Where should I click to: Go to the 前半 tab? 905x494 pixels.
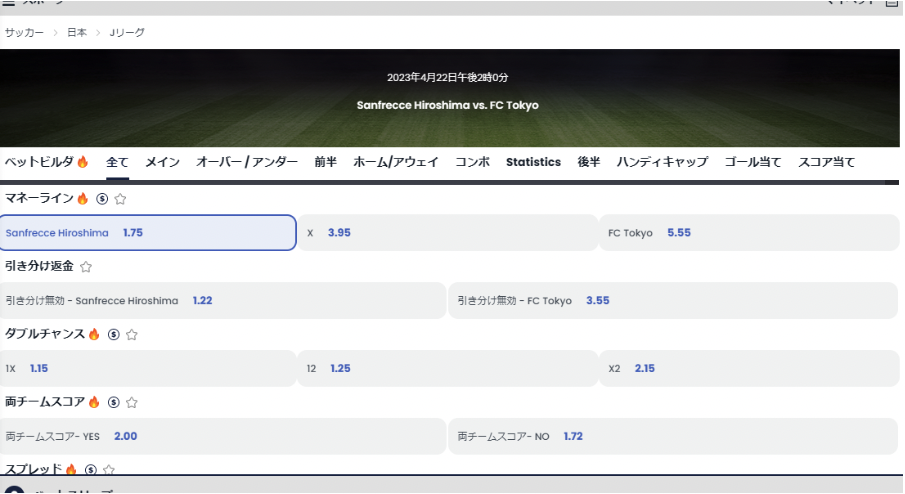(326, 162)
